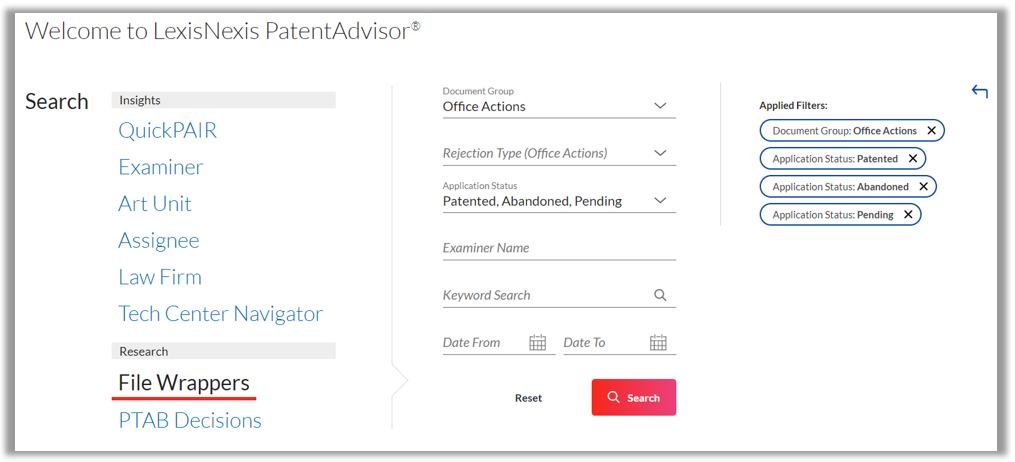1015x462 pixels.
Task: Remove the Application Status: Pending filter
Action: (x=908, y=214)
